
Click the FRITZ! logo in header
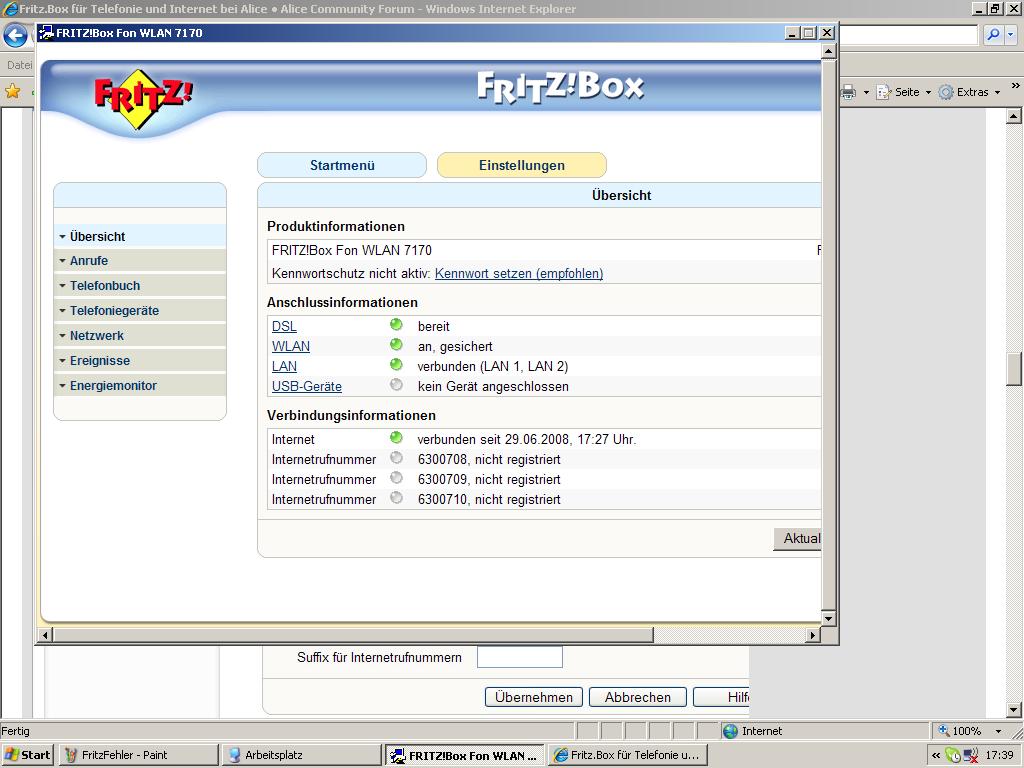(143, 98)
